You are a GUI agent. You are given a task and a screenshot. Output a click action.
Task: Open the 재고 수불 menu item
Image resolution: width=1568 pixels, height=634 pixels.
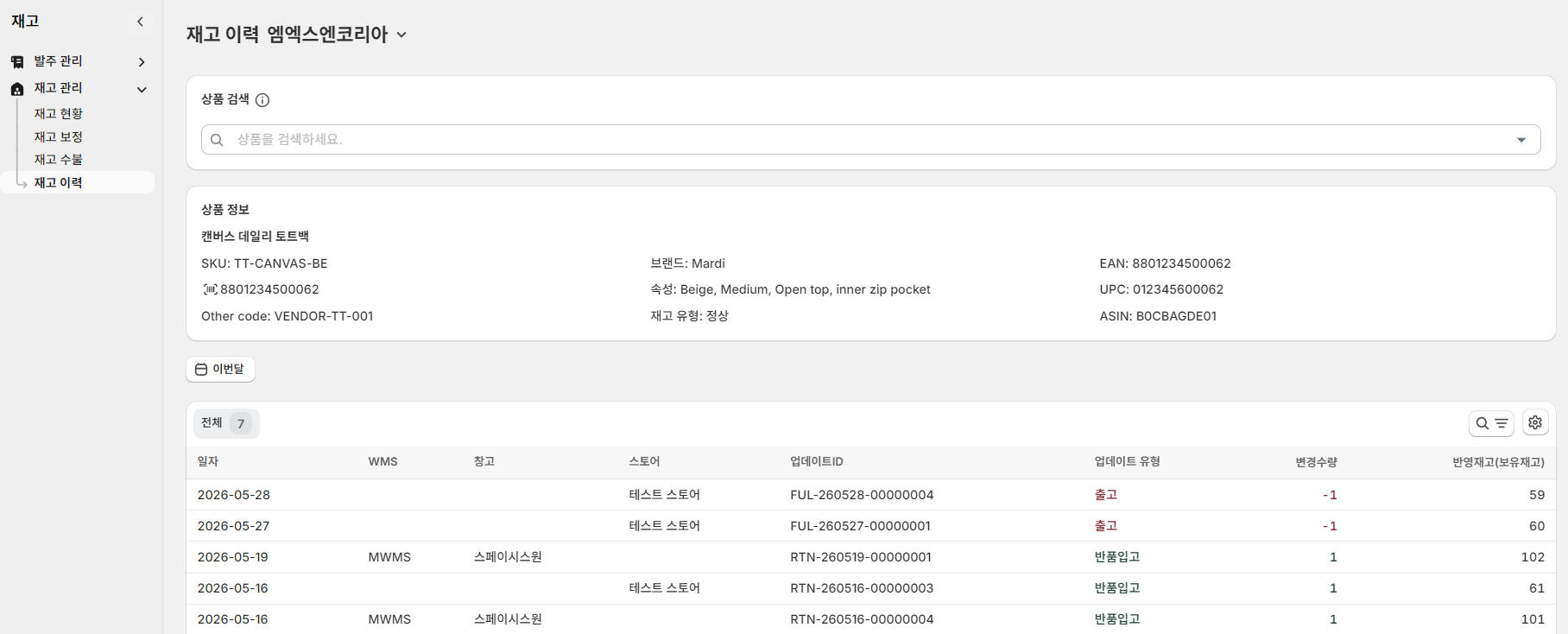click(x=59, y=160)
